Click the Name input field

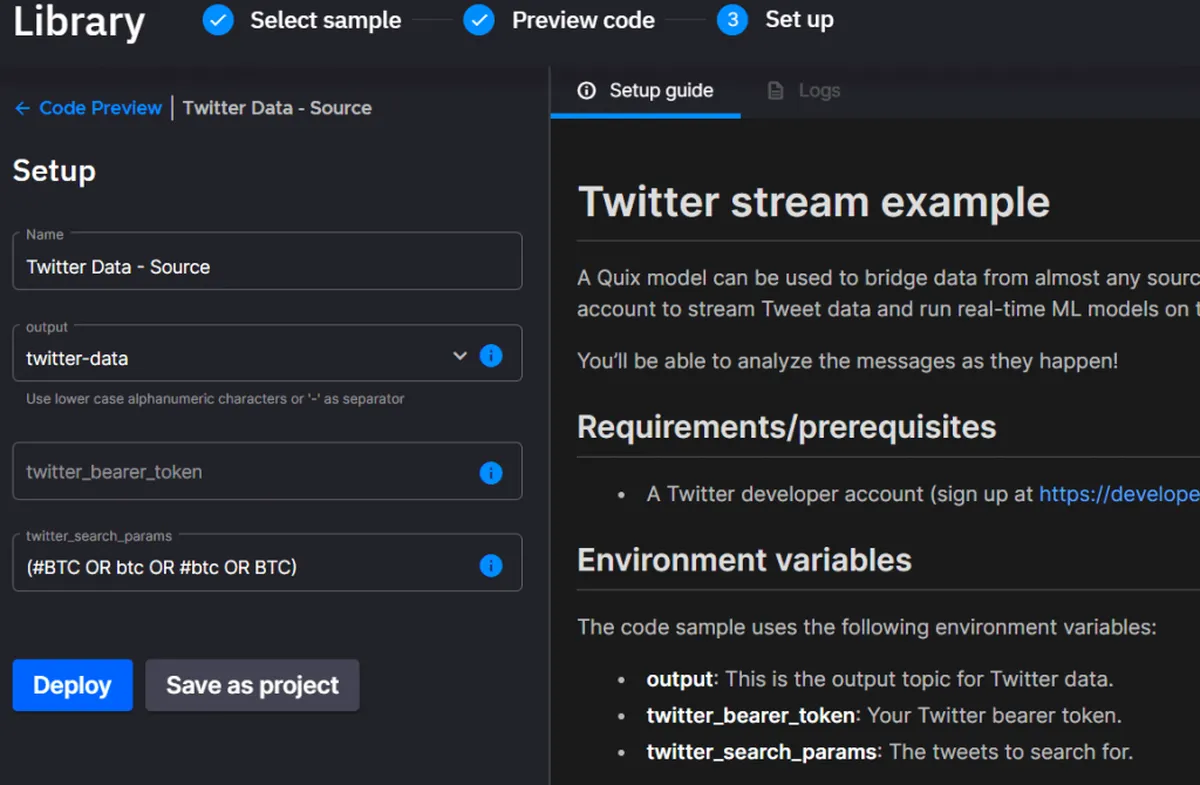point(267,261)
